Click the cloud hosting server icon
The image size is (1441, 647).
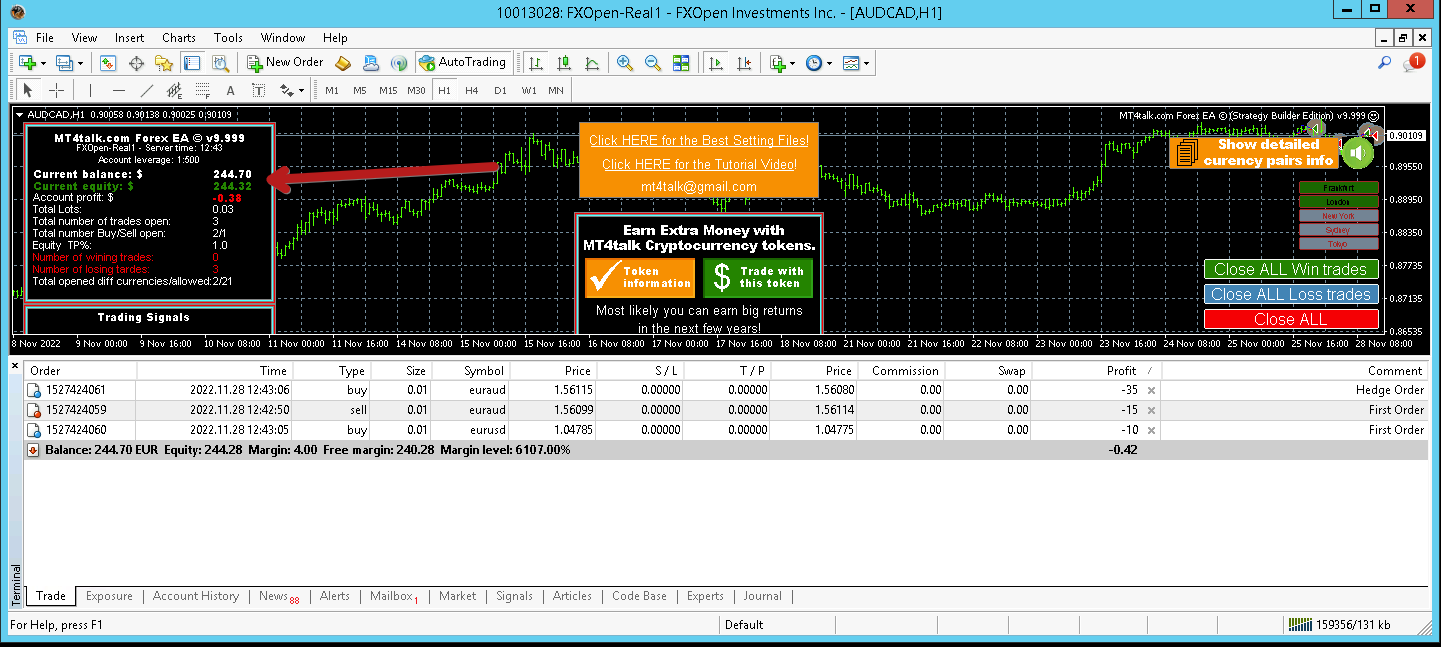371,62
